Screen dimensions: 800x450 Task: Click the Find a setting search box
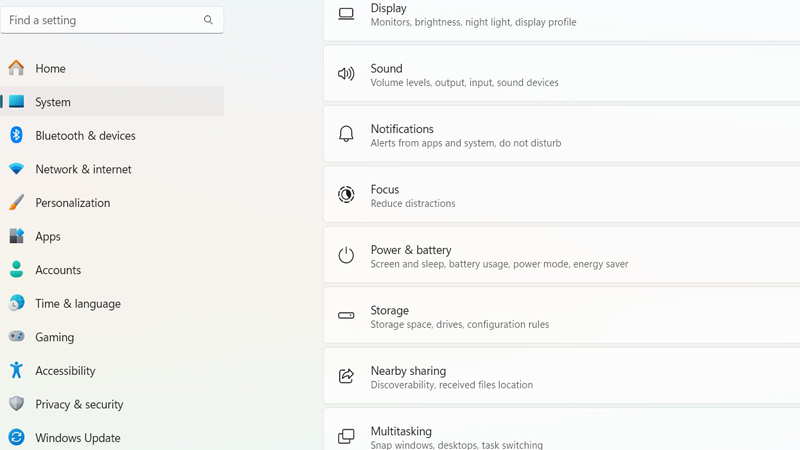click(x=112, y=20)
